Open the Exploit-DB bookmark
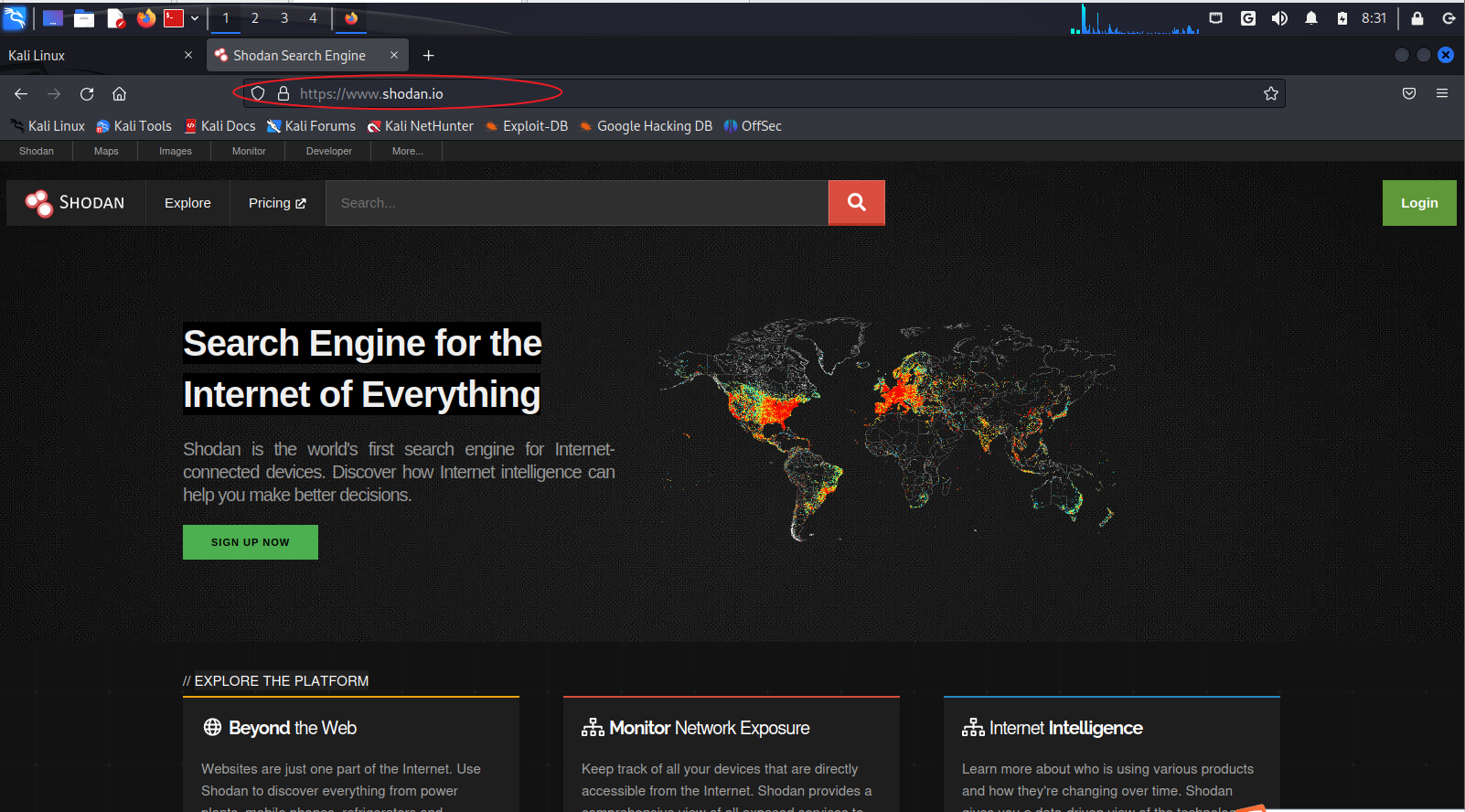 click(527, 126)
